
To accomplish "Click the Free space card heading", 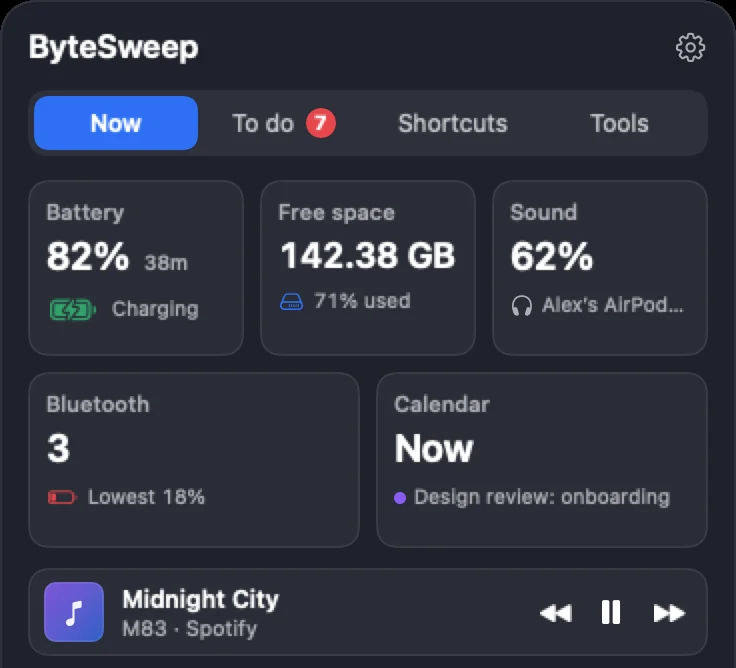I will (x=337, y=212).
